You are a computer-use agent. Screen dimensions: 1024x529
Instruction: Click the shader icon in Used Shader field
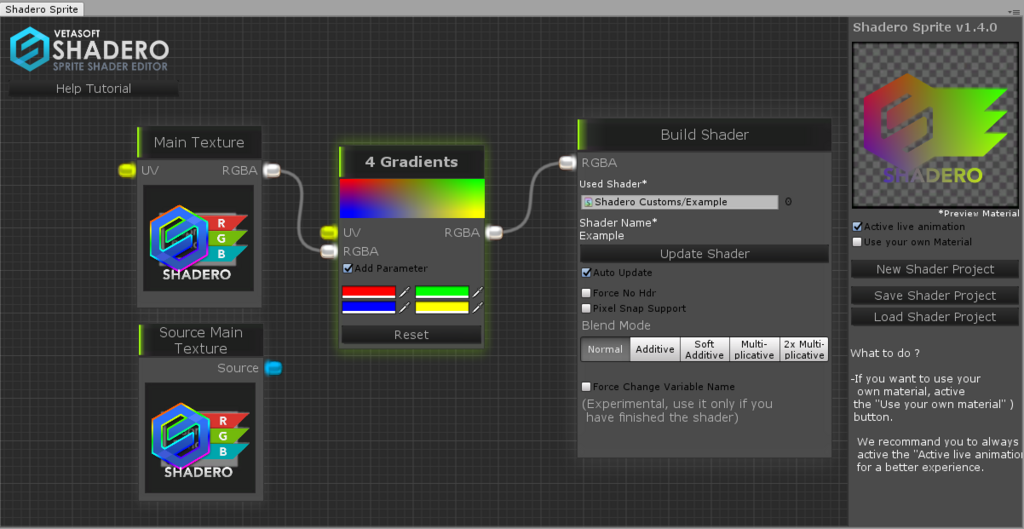pos(588,202)
